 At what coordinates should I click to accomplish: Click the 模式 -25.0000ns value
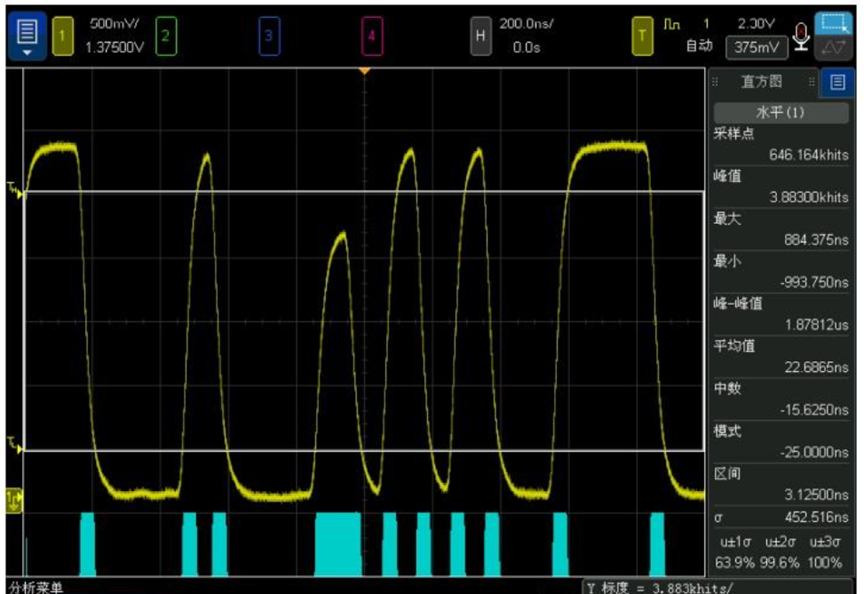point(814,452)
